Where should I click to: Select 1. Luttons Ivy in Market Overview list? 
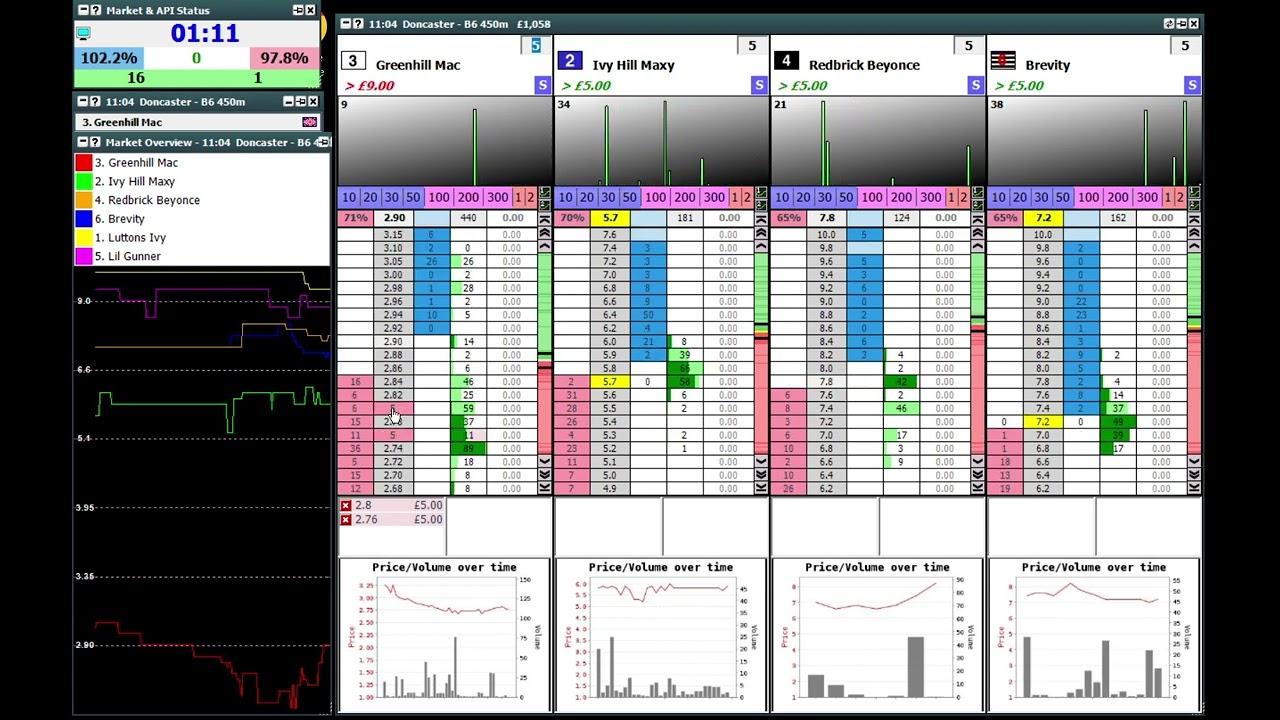coord(130,237)
